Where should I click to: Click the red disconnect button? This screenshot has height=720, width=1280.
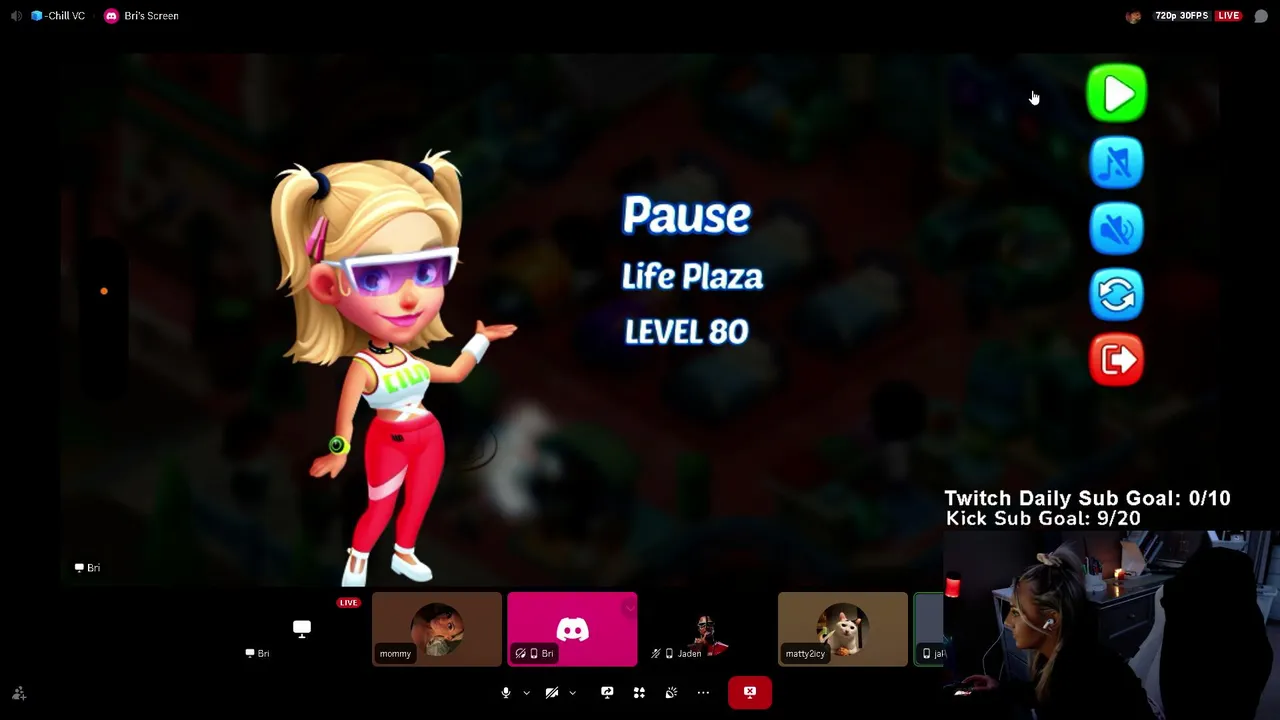click(x=750, y=692)
